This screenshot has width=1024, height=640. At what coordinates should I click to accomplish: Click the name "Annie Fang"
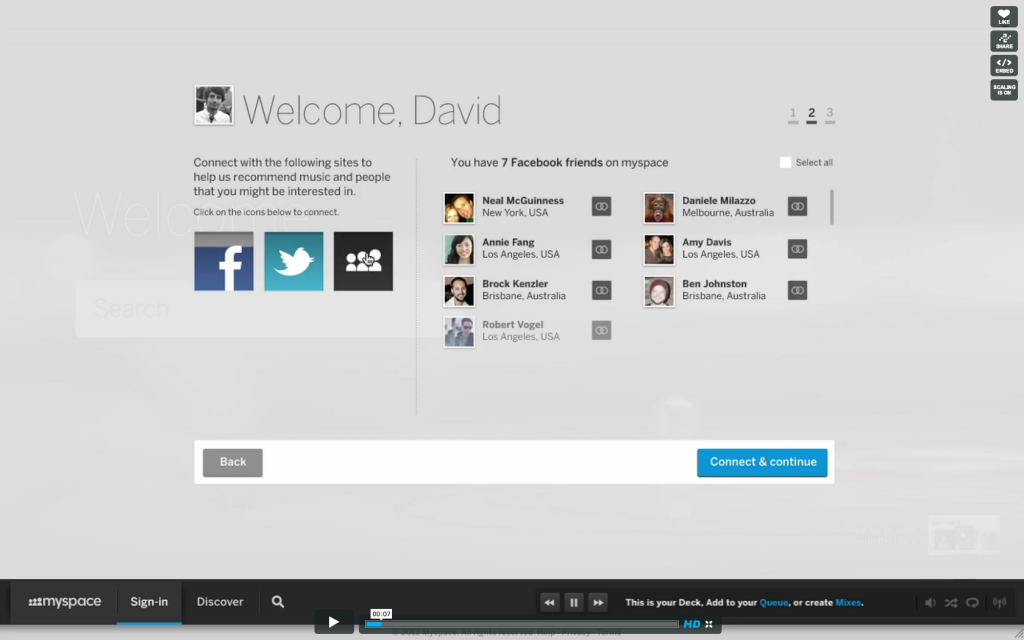coord(508,242)
